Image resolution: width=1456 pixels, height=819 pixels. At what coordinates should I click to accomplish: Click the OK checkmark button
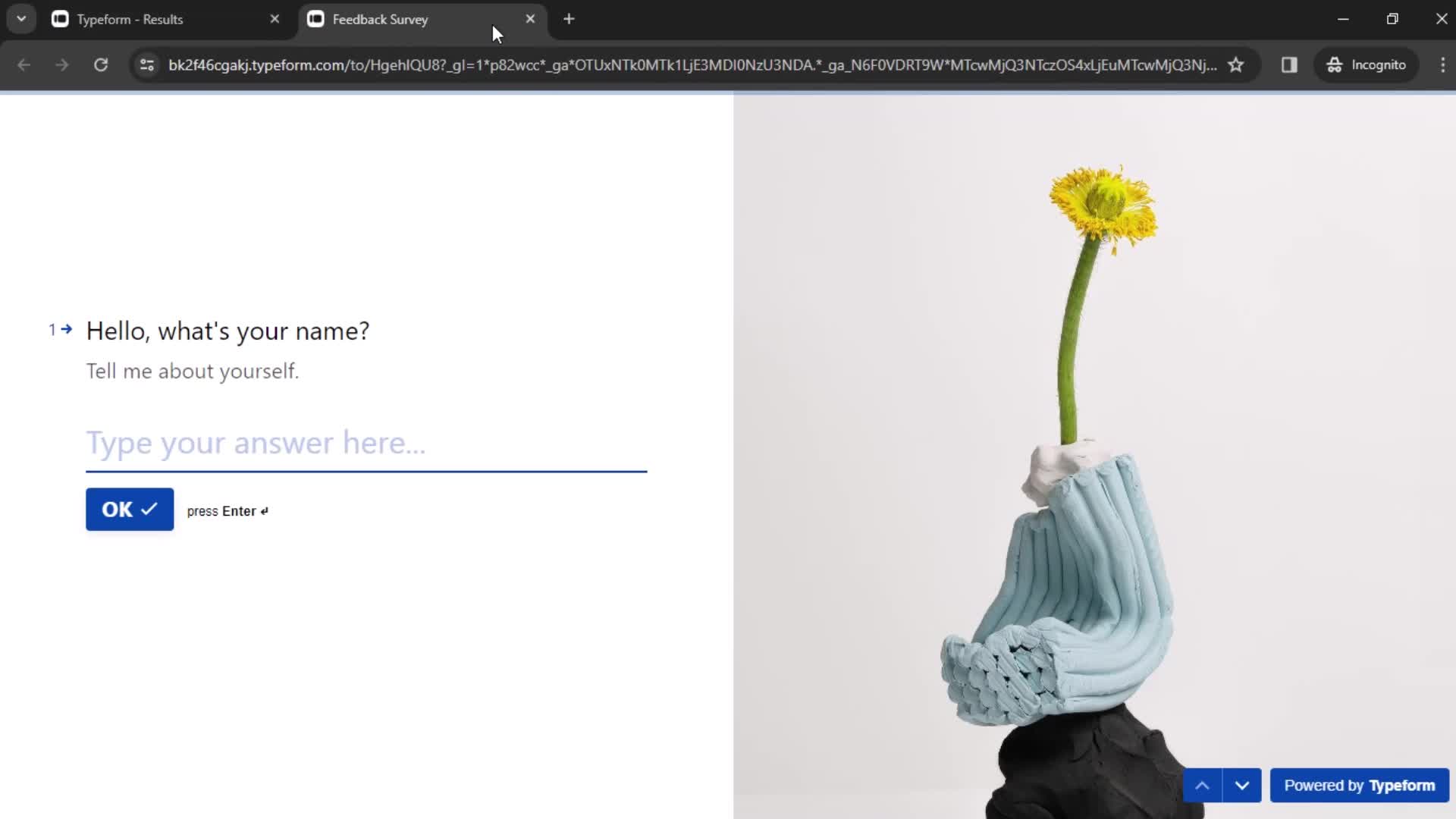(x=129, y=510)
